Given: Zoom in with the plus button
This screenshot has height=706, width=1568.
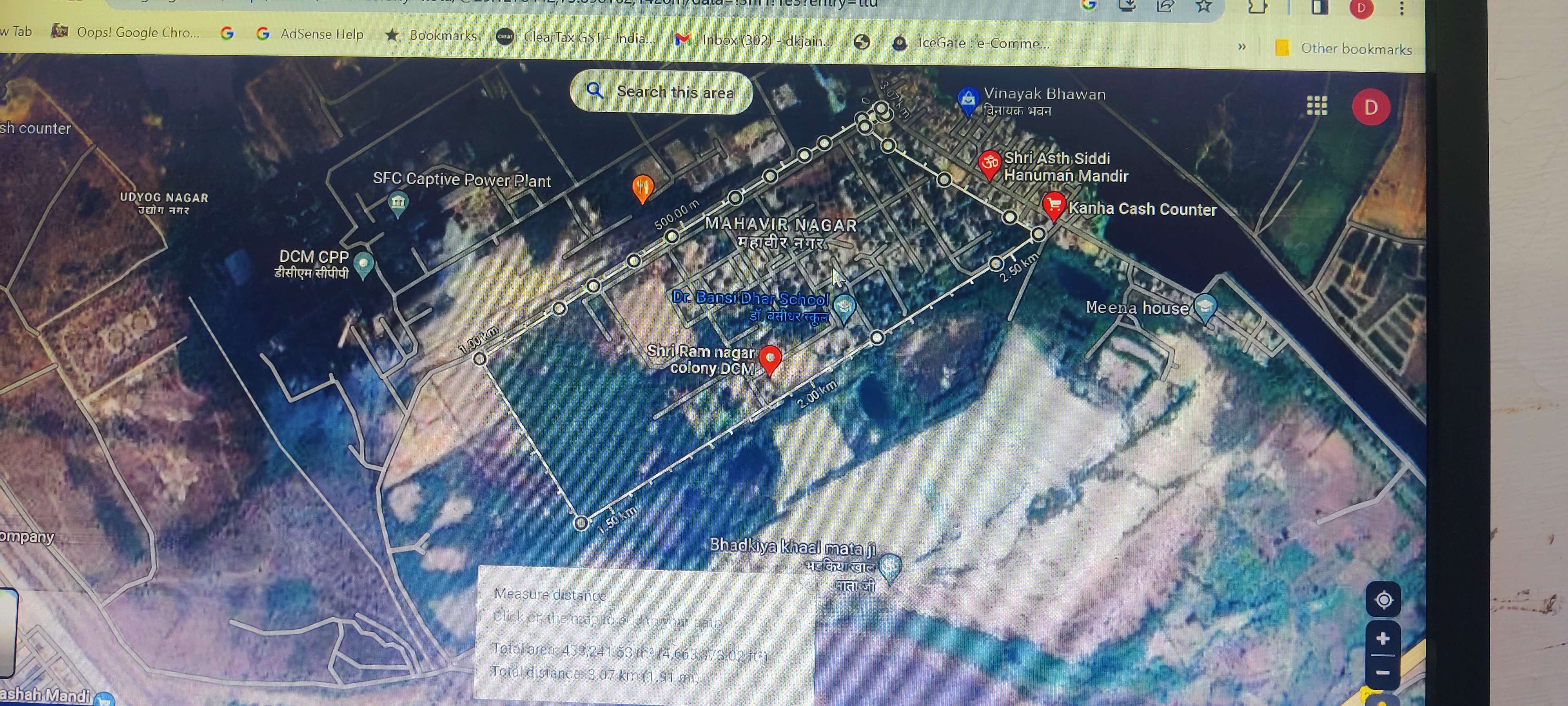Looking at the screenshot, I should point(1383,638).
